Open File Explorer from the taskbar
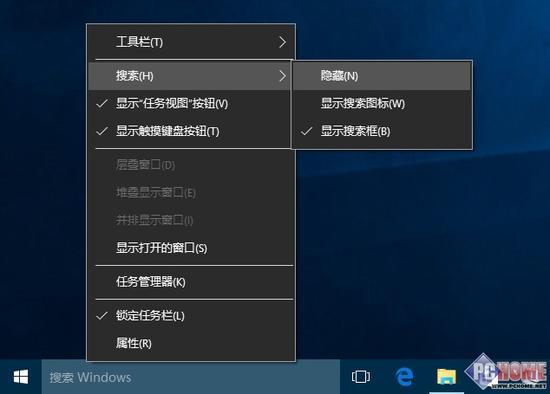550x394 pixels. (x=446, y=377)
